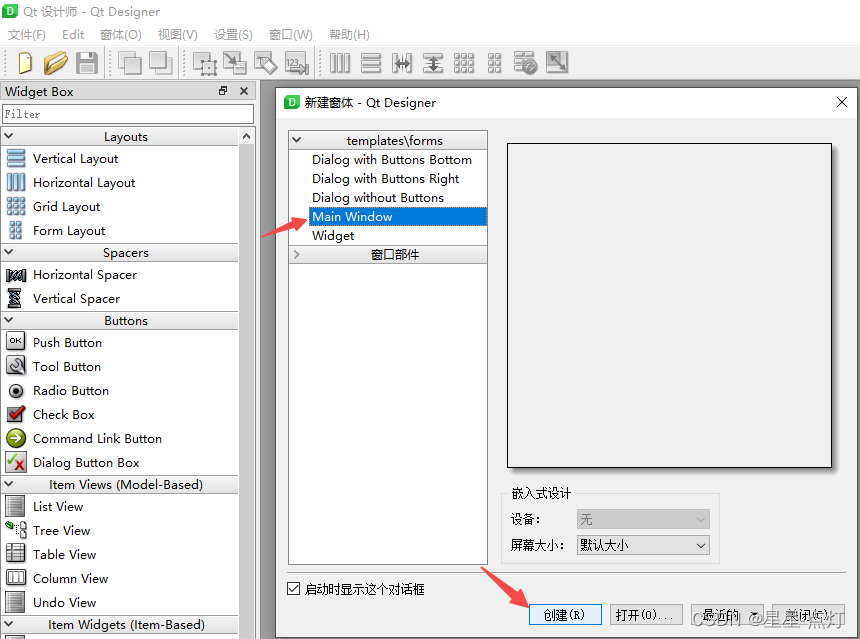Open a form with the folder icon
This screenshot has height=639, width=860.
pyautogui.click(x=55, y=63)
